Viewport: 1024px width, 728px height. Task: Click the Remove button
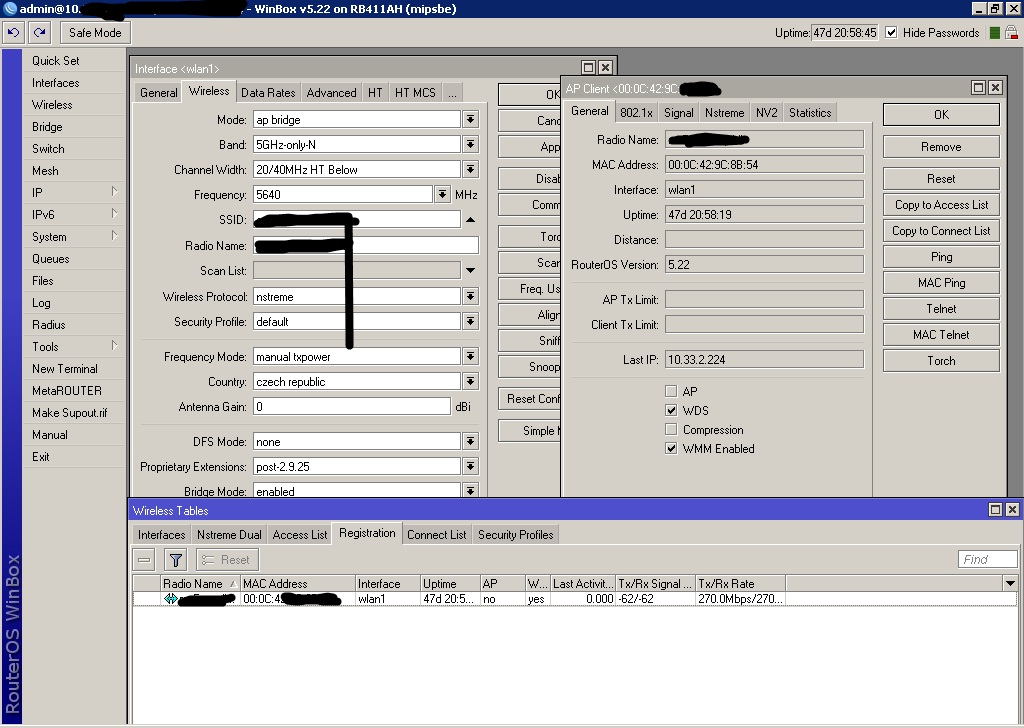941,147
